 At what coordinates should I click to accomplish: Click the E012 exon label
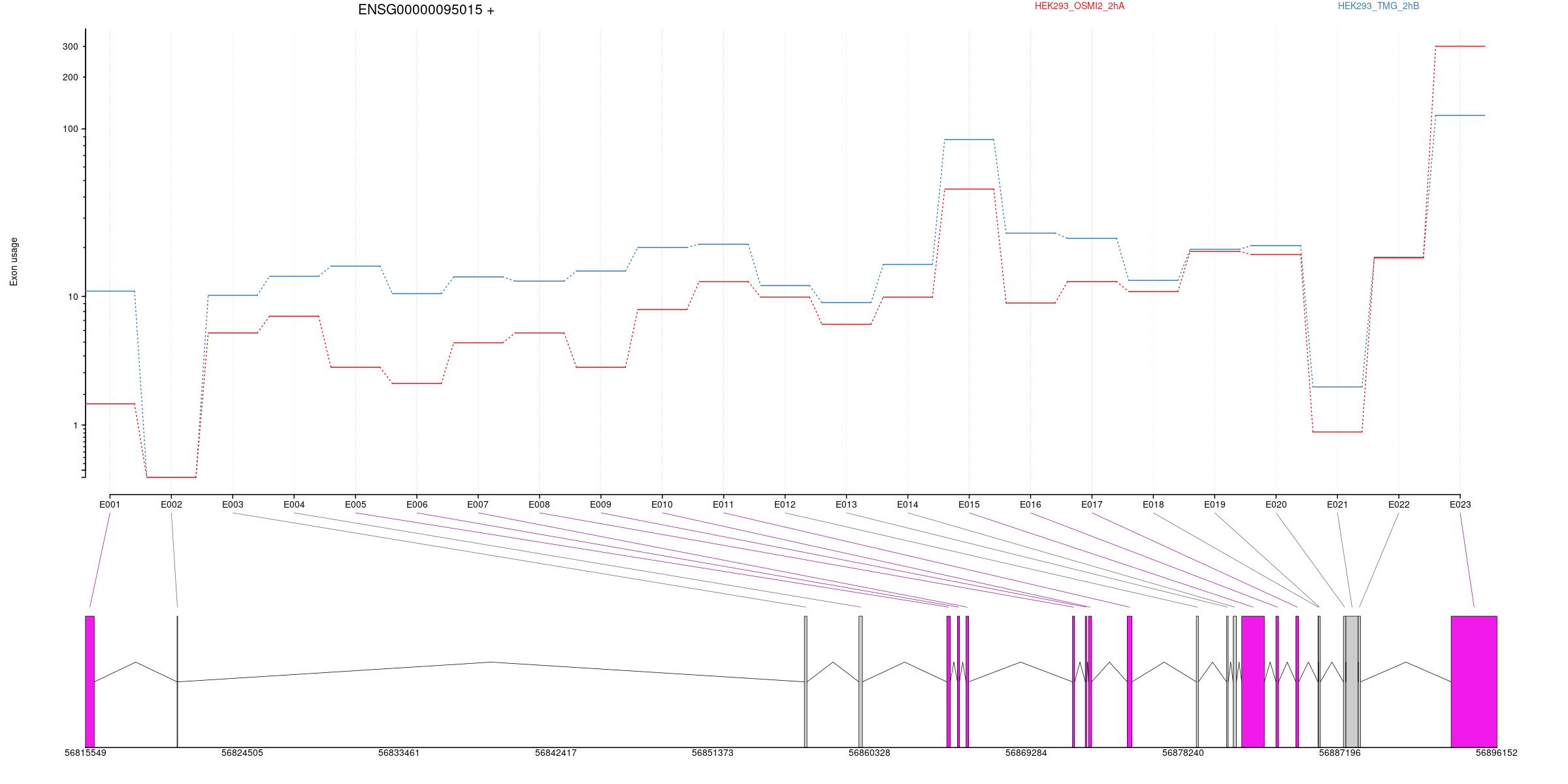pyautogui.click(x=785, y=504)
